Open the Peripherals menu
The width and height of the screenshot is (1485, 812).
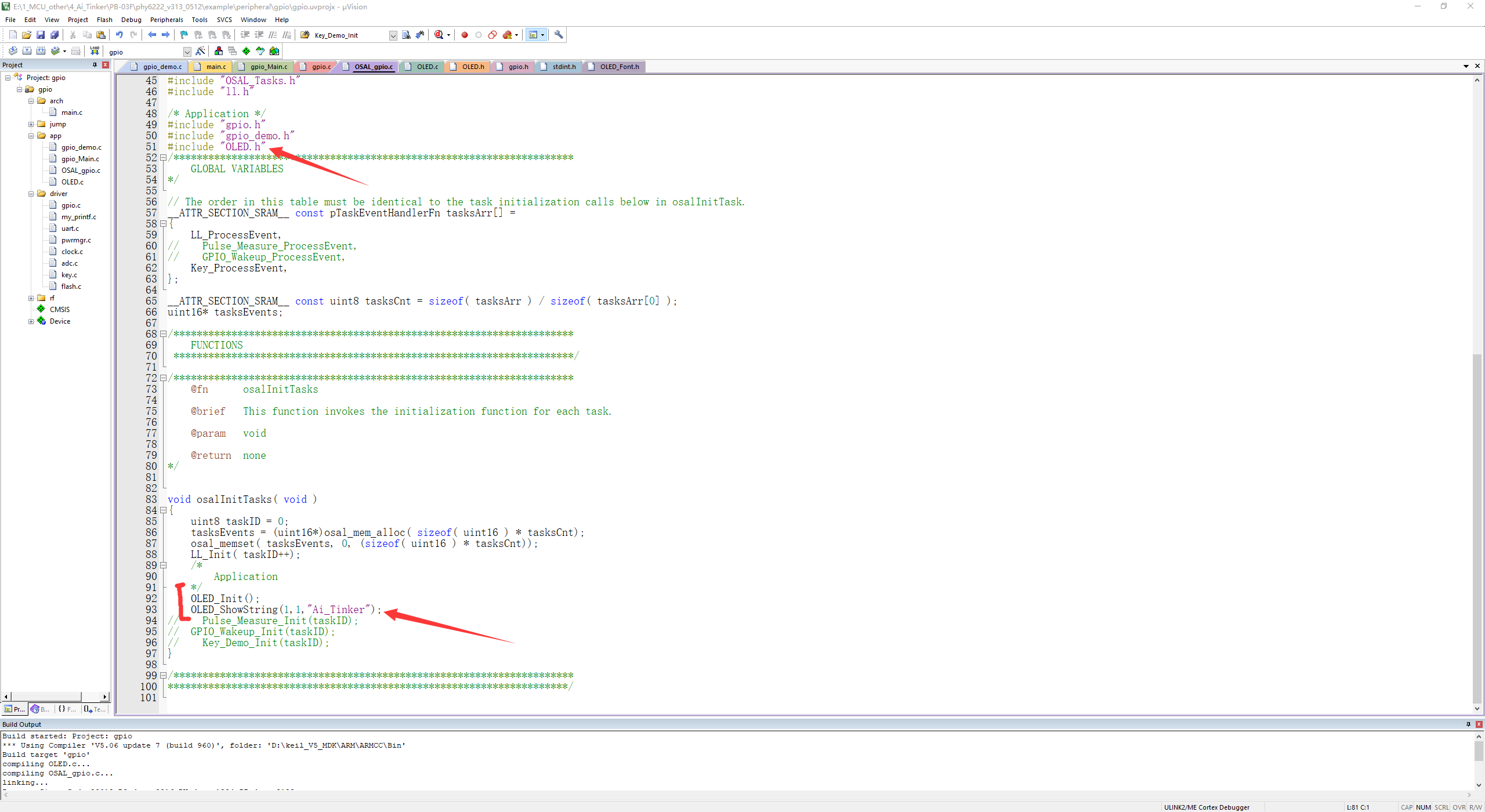click(166, 20)
